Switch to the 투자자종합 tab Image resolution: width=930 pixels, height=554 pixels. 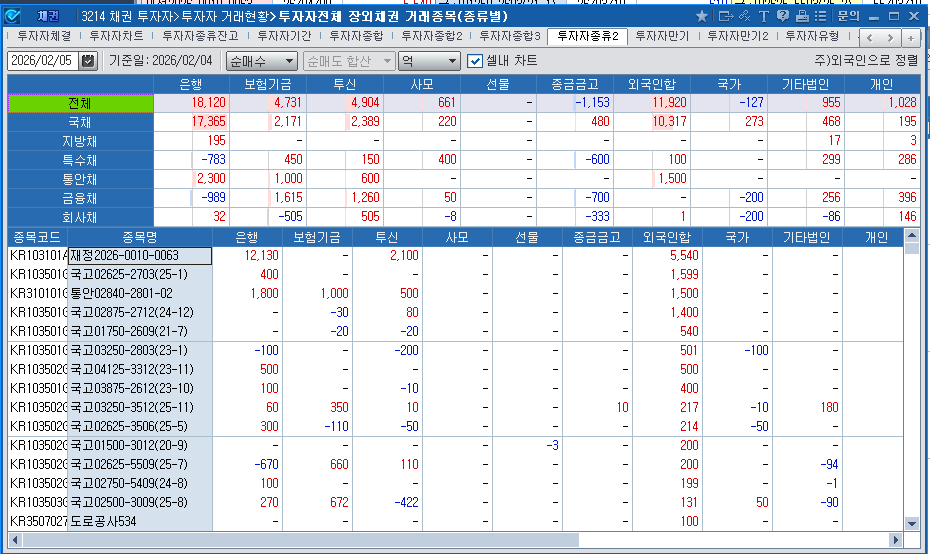tap(356, 37)
